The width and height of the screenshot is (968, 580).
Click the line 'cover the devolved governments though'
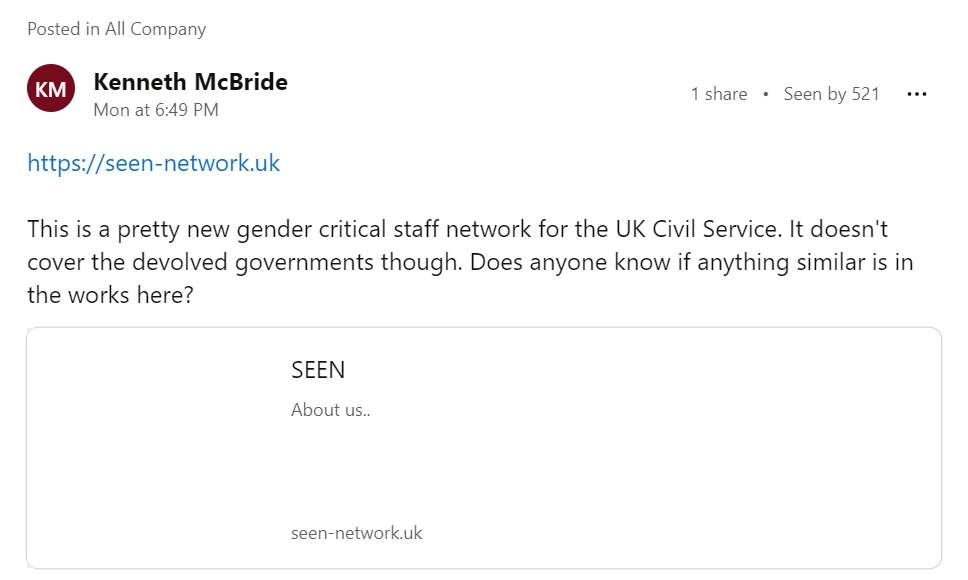coord(244,262)
